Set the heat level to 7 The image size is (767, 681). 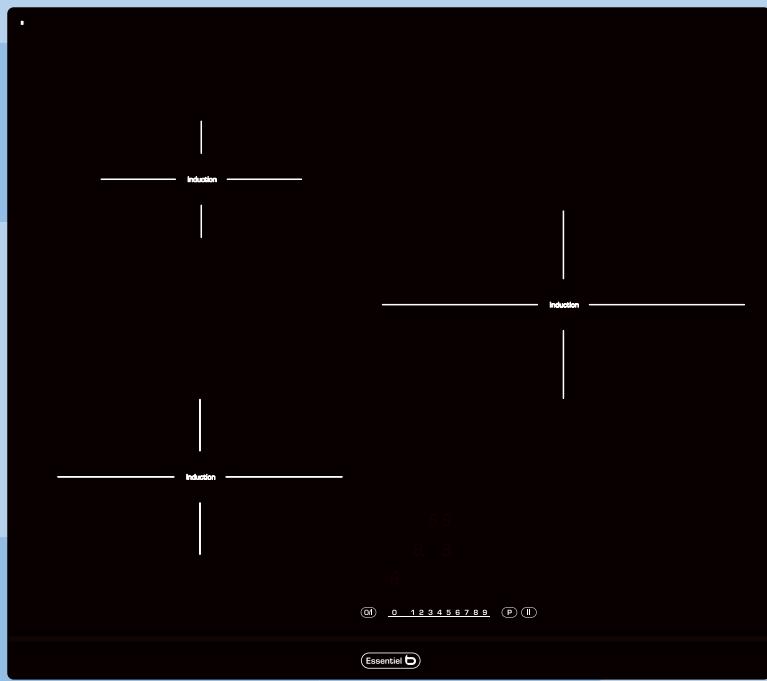pyautogui.click(x=467, y=612)
